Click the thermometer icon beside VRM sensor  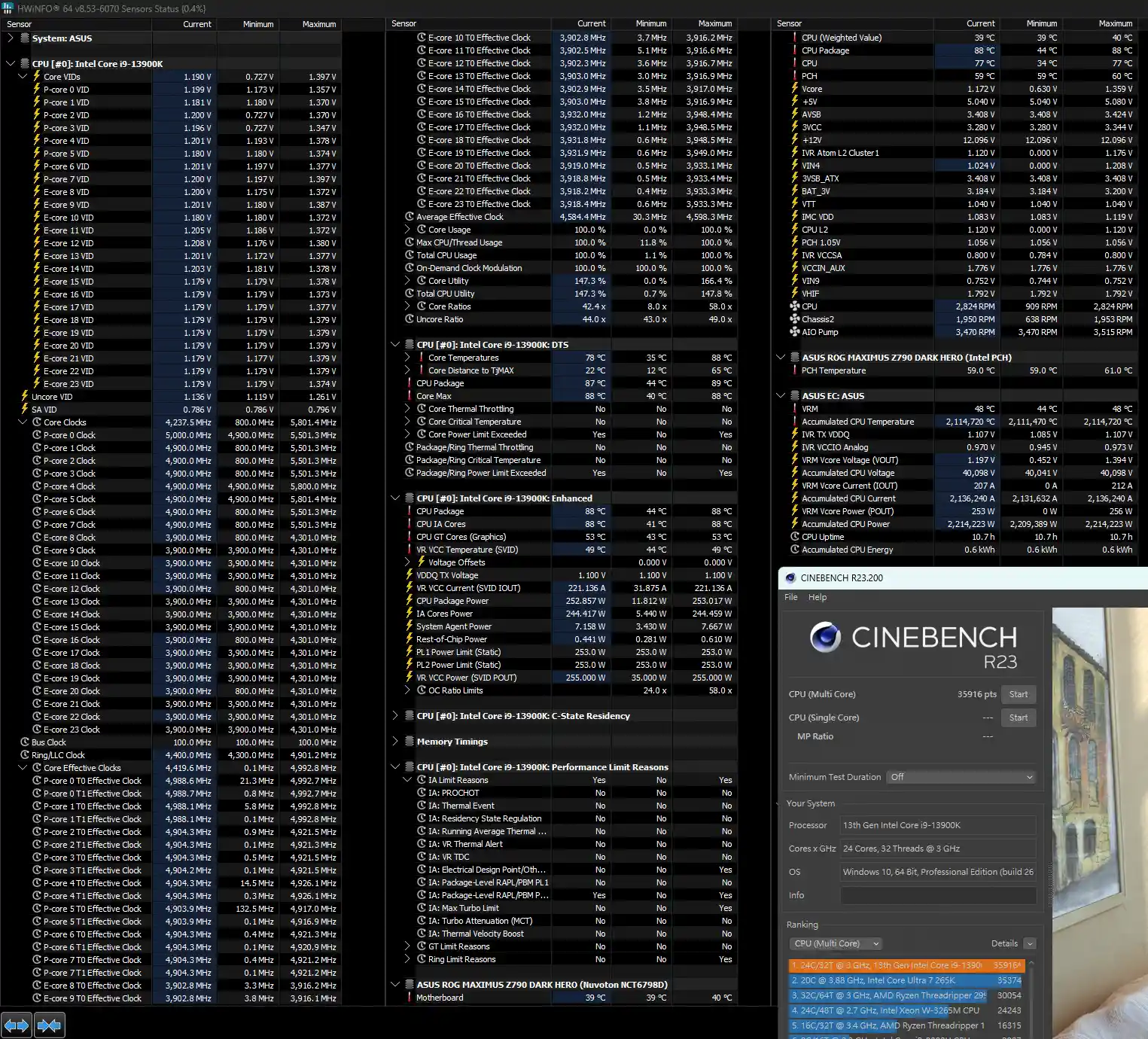[795, 409]
